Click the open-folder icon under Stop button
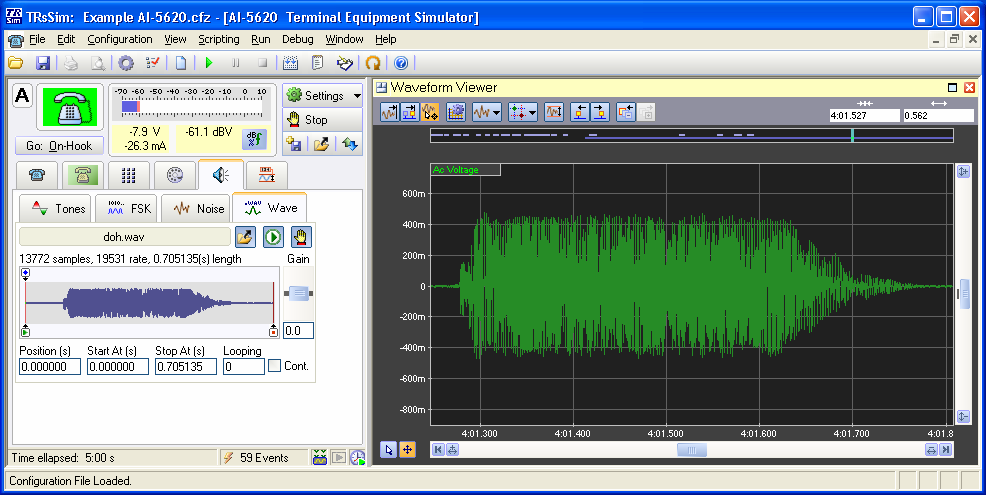Viewport: 986px width, 495px height. tap(321, 144)
